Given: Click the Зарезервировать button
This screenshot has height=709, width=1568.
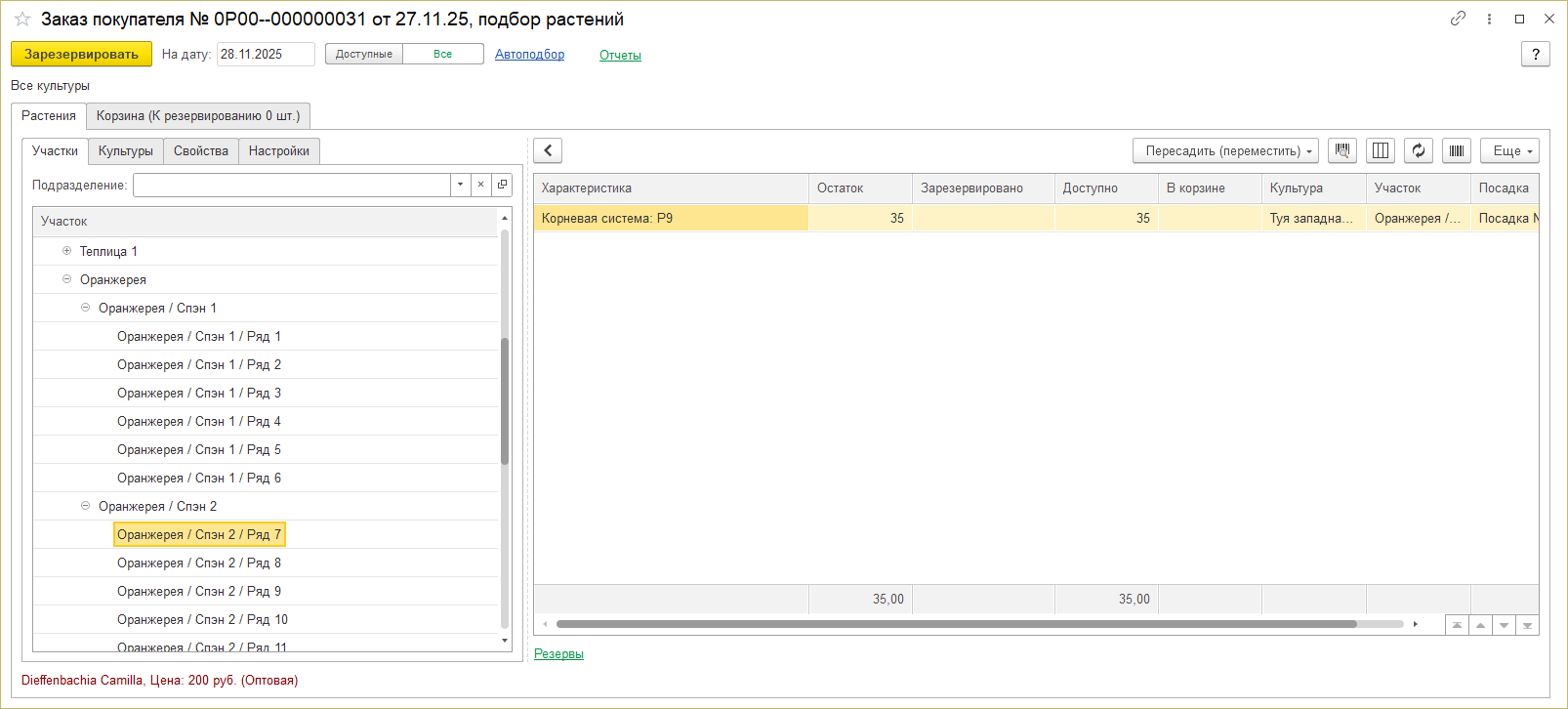Looking at the screenshot, I should click(81, 55).
